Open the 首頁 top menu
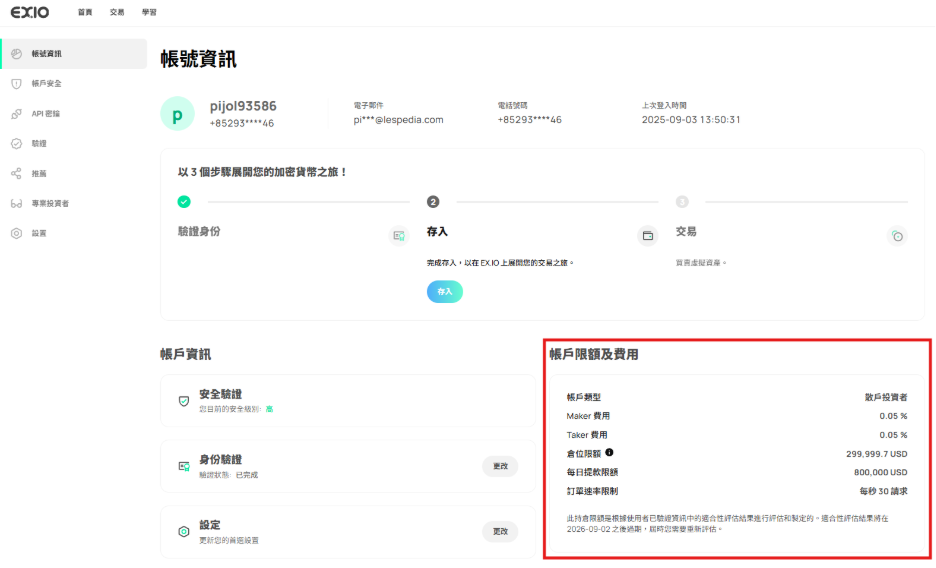Image resolution: width=936 pixels, height=568 pixels. [x=85, y=12]
